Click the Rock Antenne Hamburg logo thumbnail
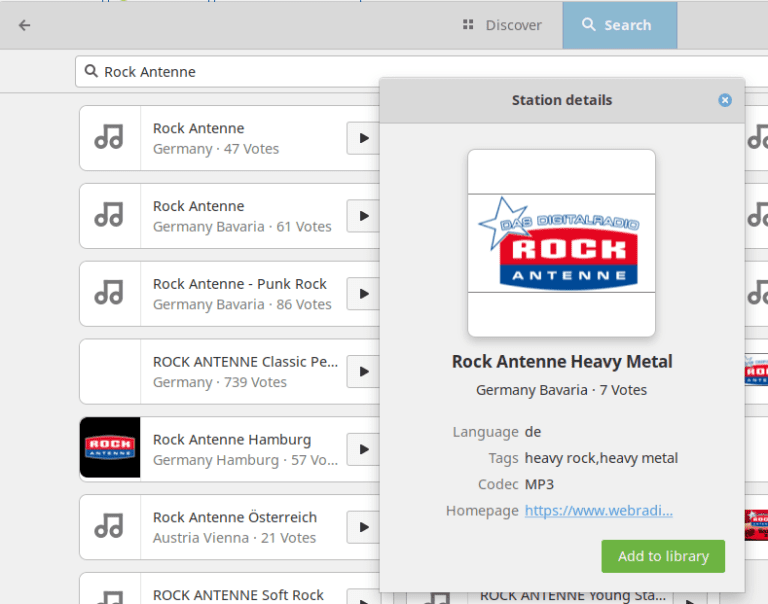The image size is (768, 604). coord(110,448)
